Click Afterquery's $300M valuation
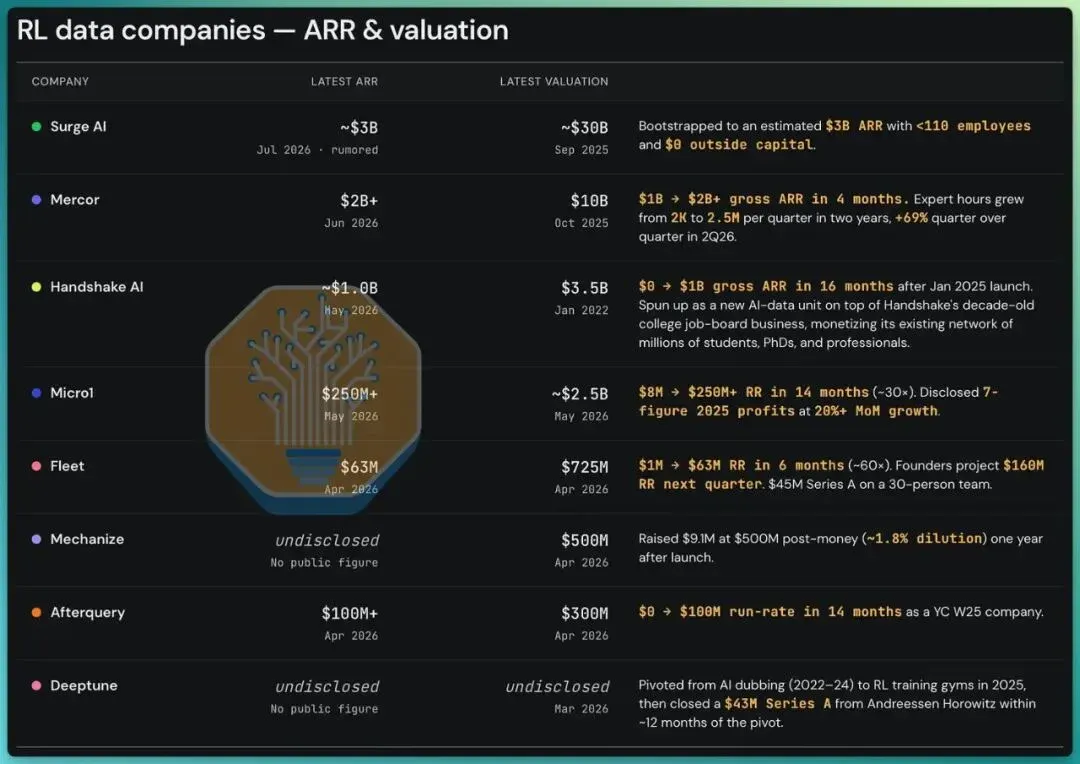 (x=585, y=613)
